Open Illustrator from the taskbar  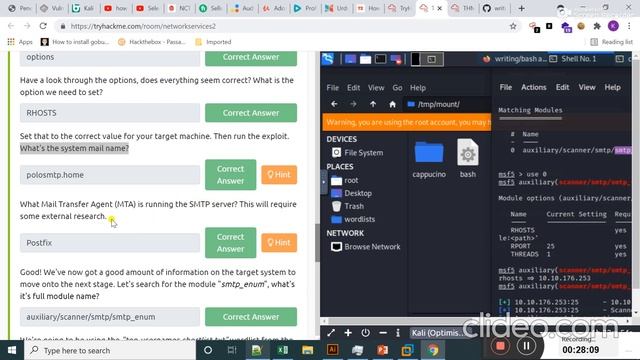(x=332, y=350)
